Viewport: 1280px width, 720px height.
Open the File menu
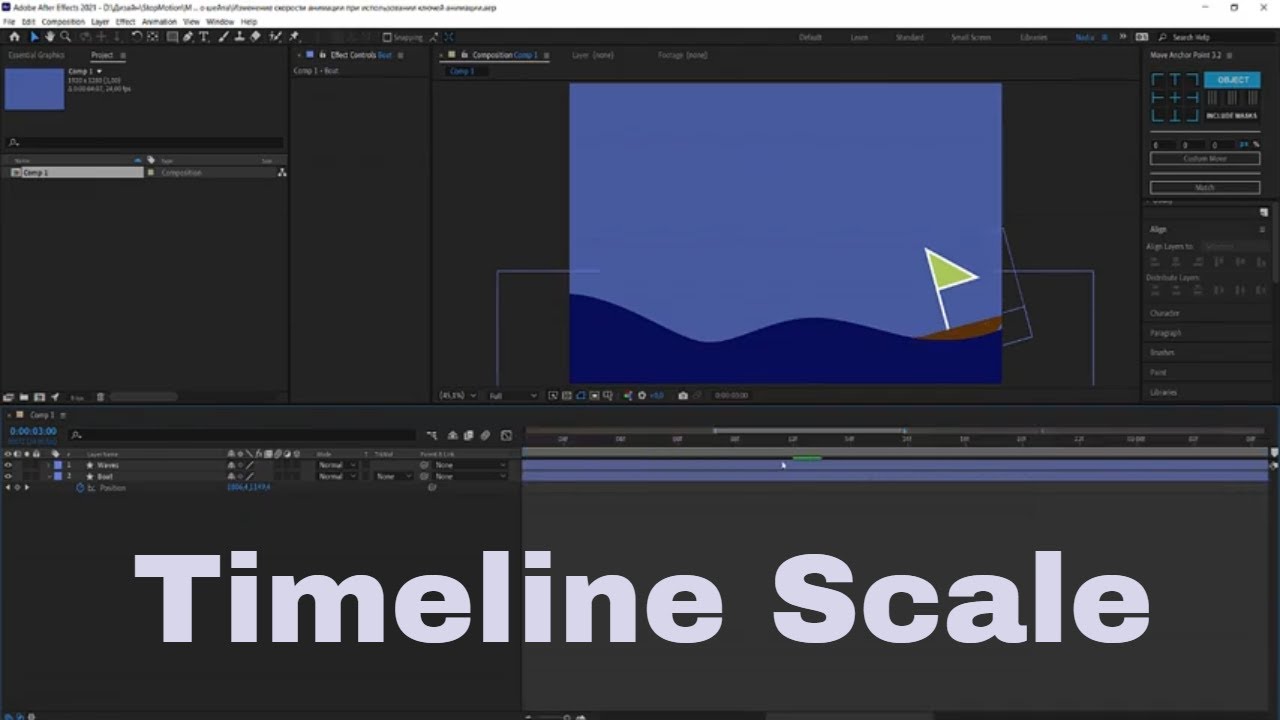(10, 21)
